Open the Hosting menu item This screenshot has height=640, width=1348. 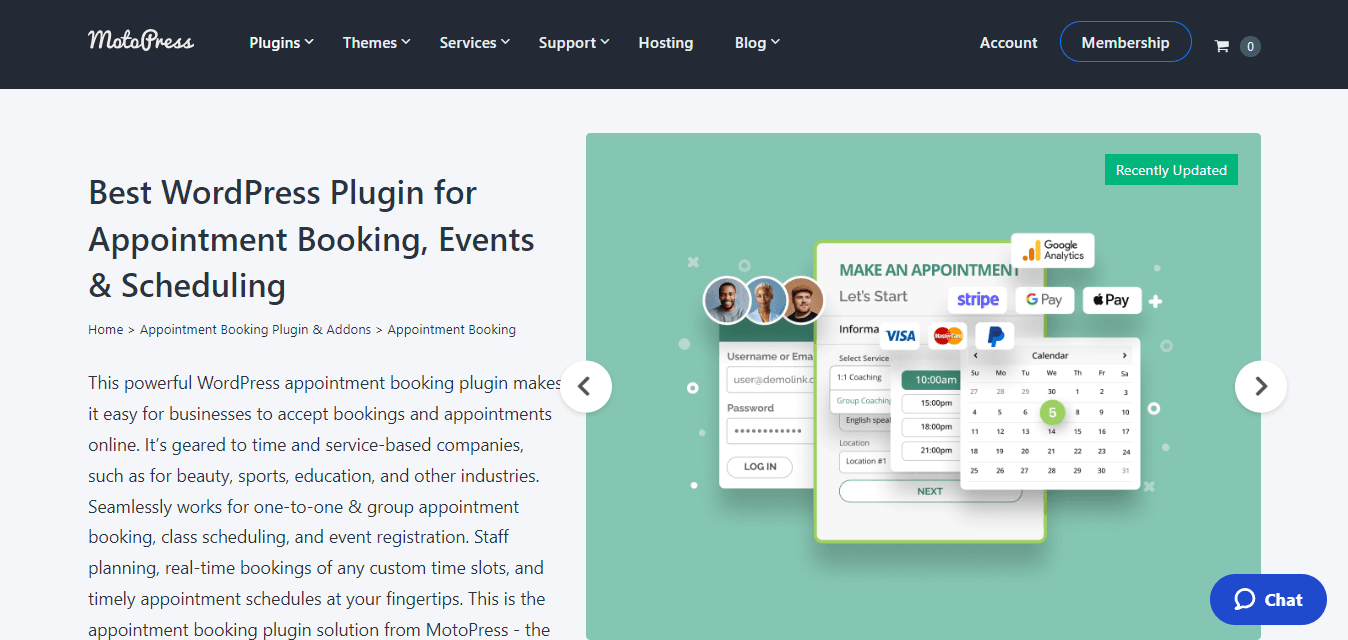[x=666, y=42]
